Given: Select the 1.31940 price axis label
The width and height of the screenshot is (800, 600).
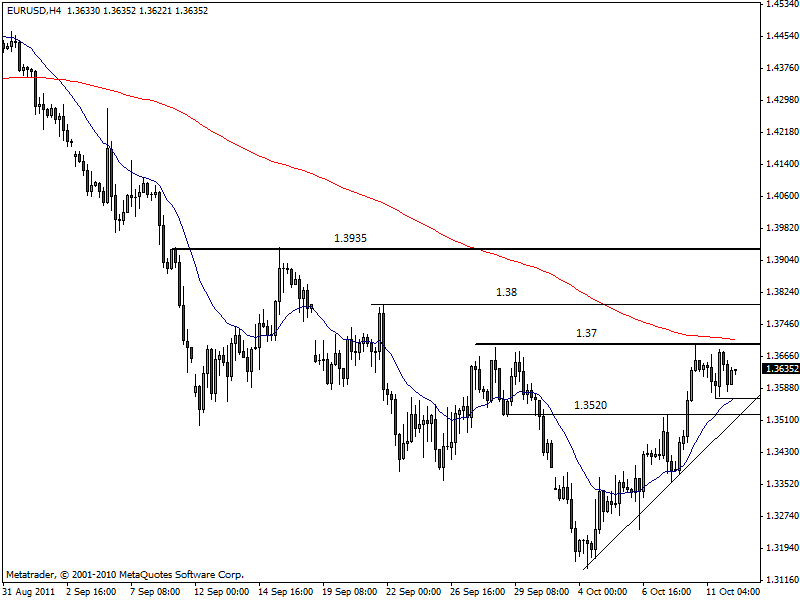Looking at the screenshot, I should click(780, 547).
